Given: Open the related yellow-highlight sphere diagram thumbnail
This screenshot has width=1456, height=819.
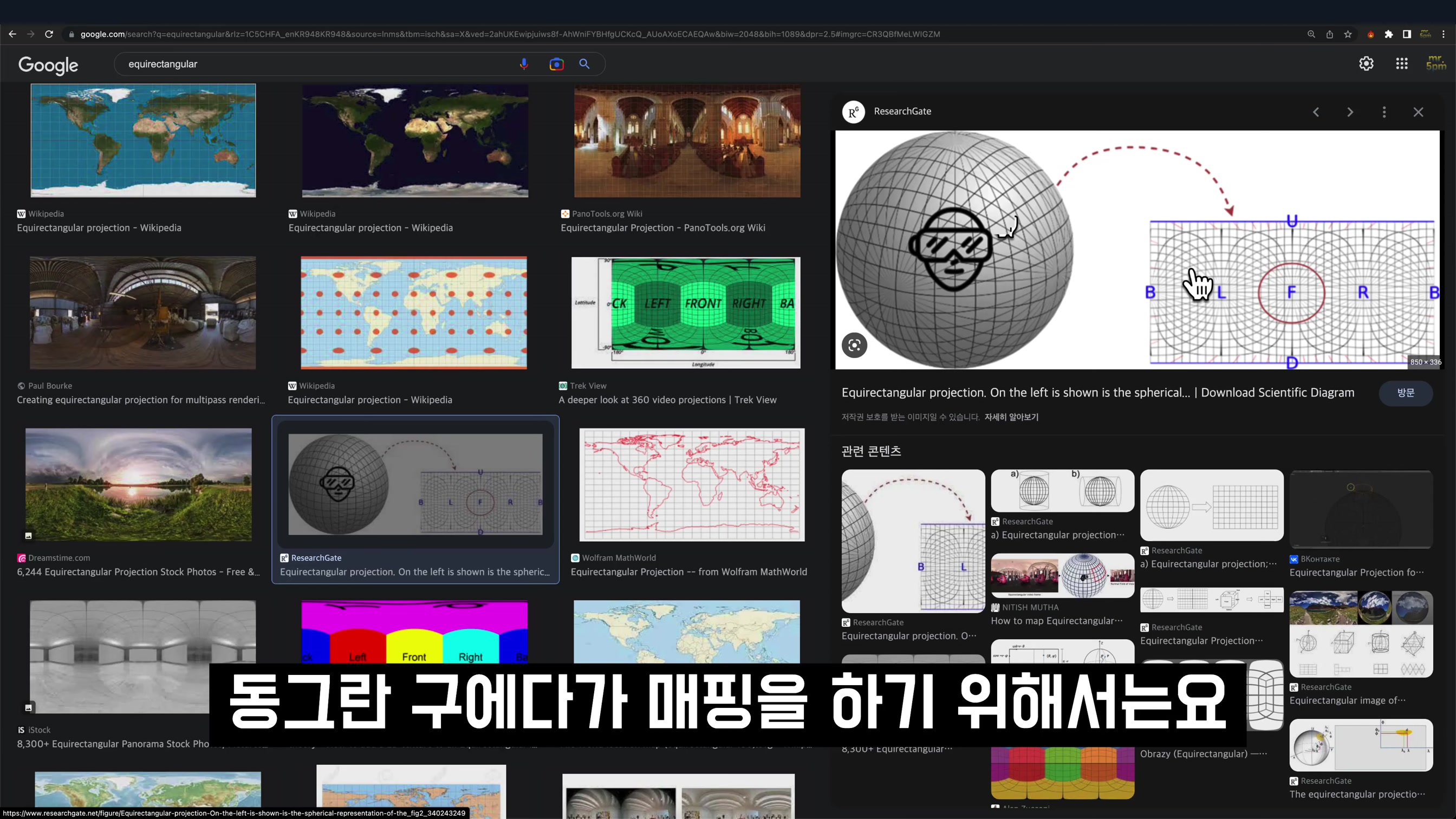Looking at the screenshot, I should (1361, 745).
